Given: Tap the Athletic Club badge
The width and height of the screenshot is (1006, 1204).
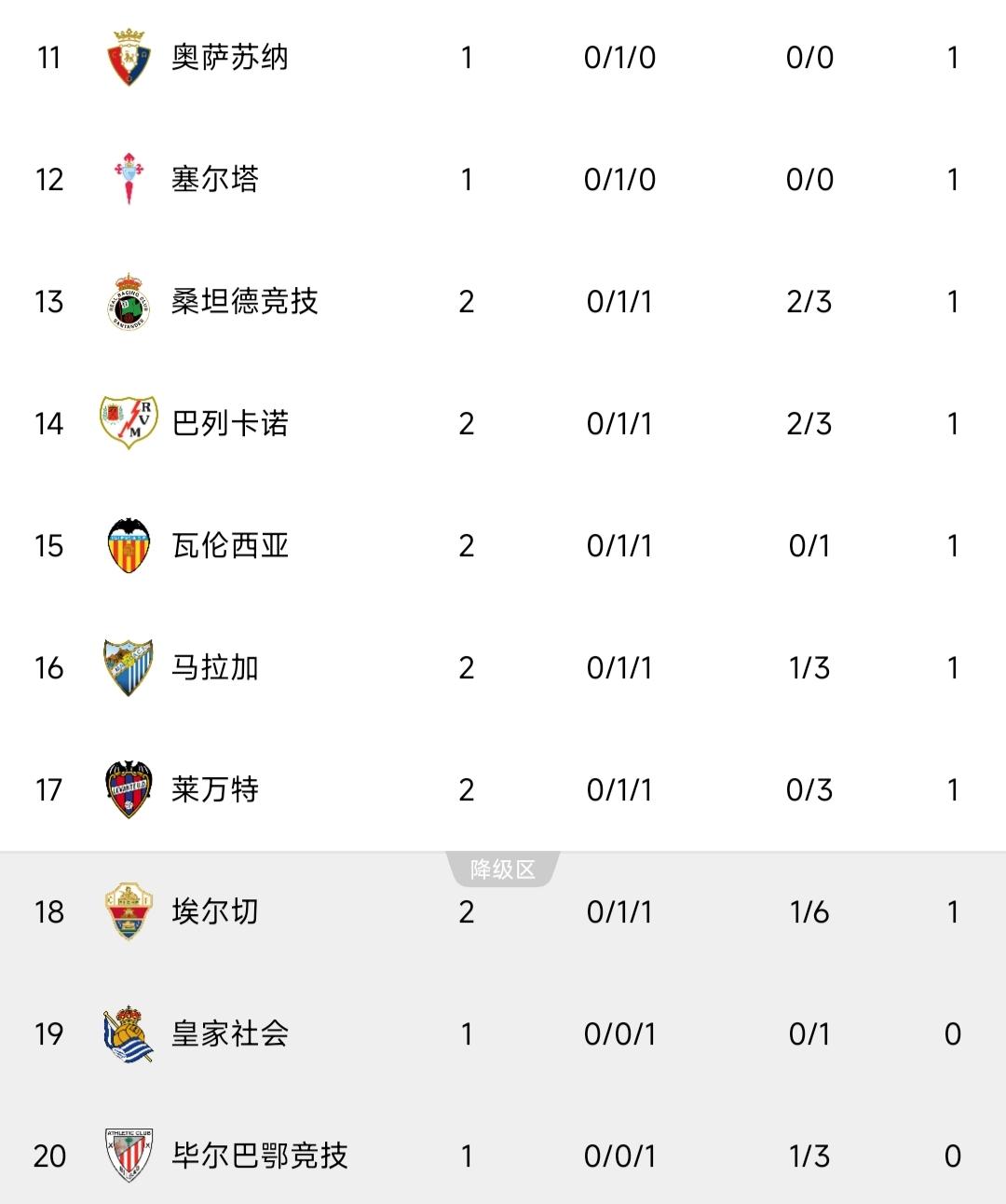Looking at the screenshot, I should pyautogui.click(x=129, y=1156).
